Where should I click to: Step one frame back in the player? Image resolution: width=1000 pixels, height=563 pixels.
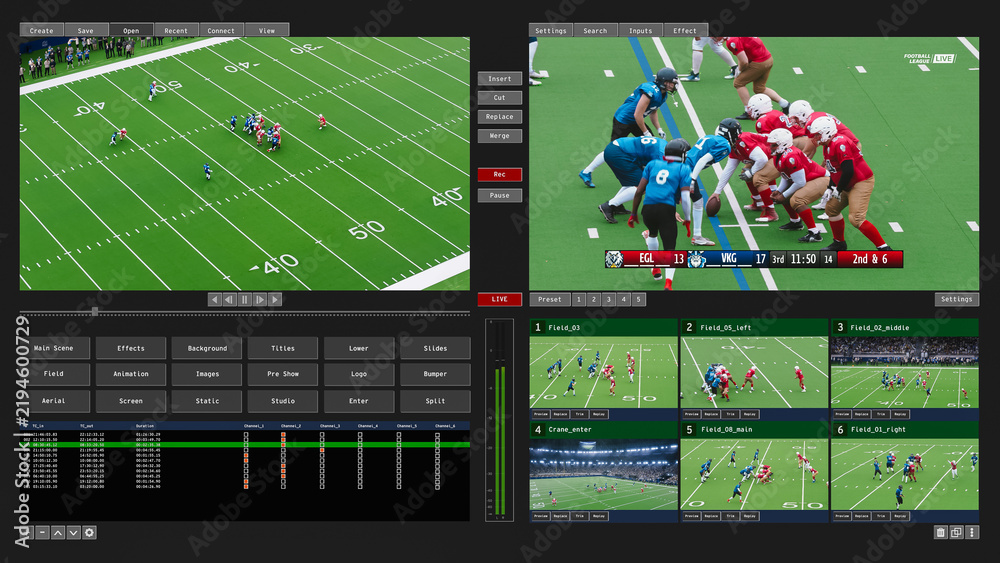click(x=230, y=299)
